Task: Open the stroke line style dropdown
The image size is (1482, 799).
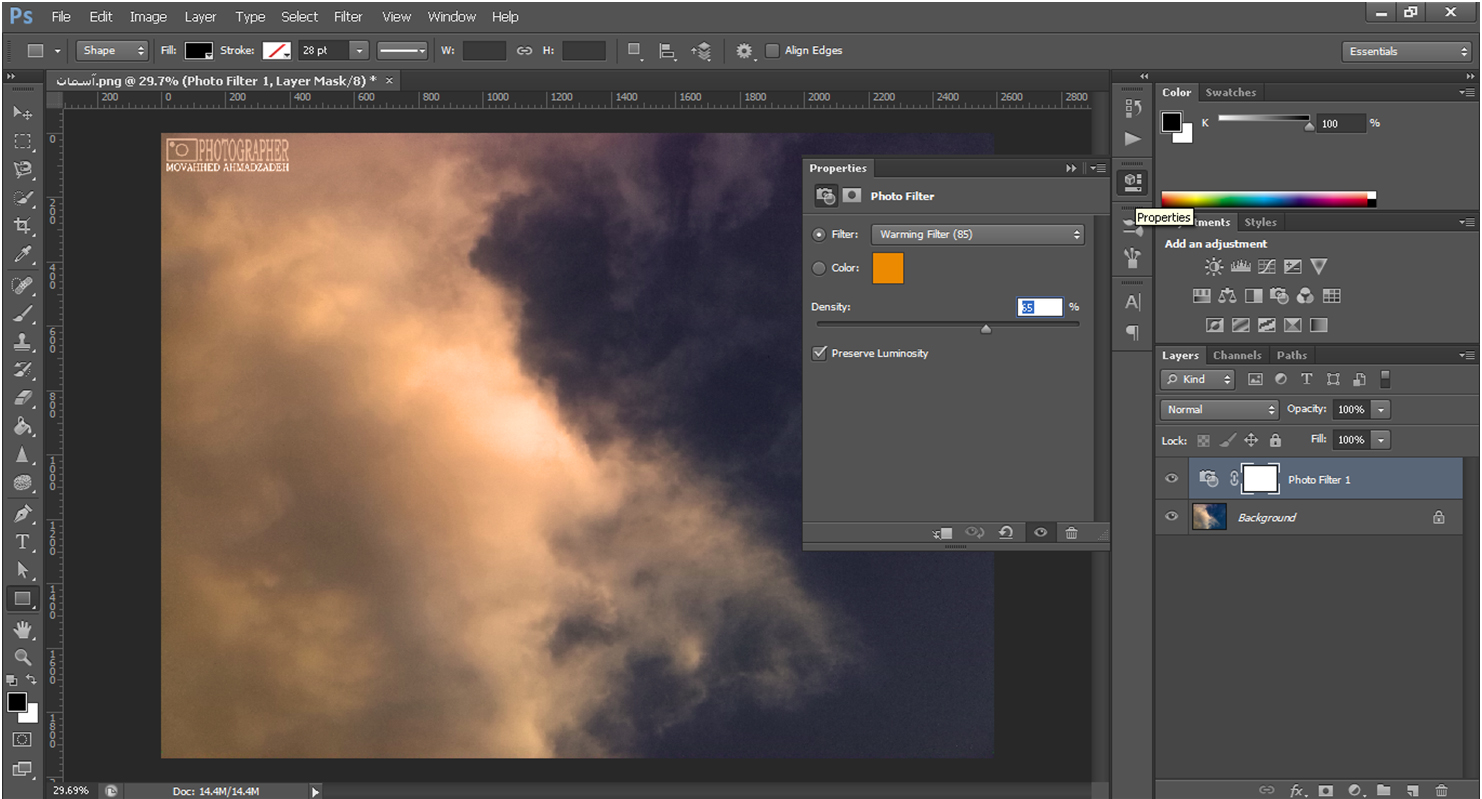Action: [402, 50]
